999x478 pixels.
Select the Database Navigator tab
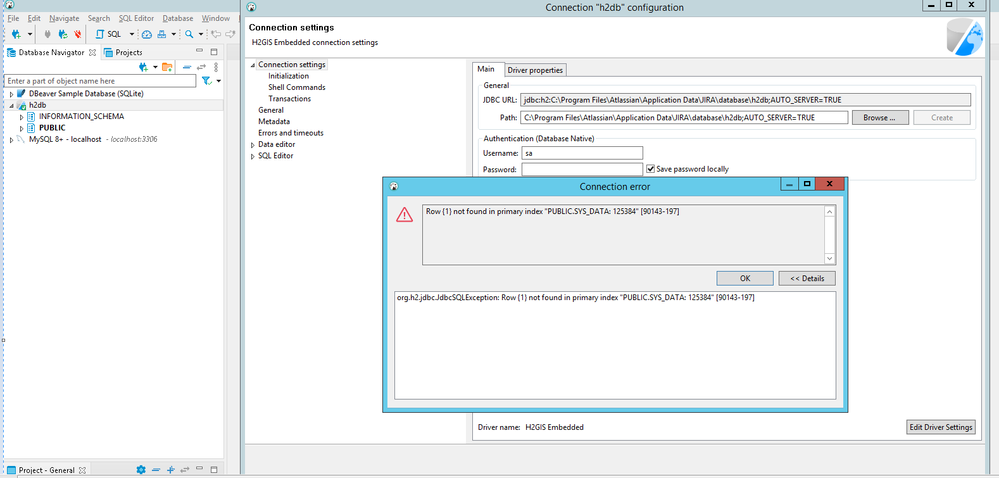click(x=45, y=52)
